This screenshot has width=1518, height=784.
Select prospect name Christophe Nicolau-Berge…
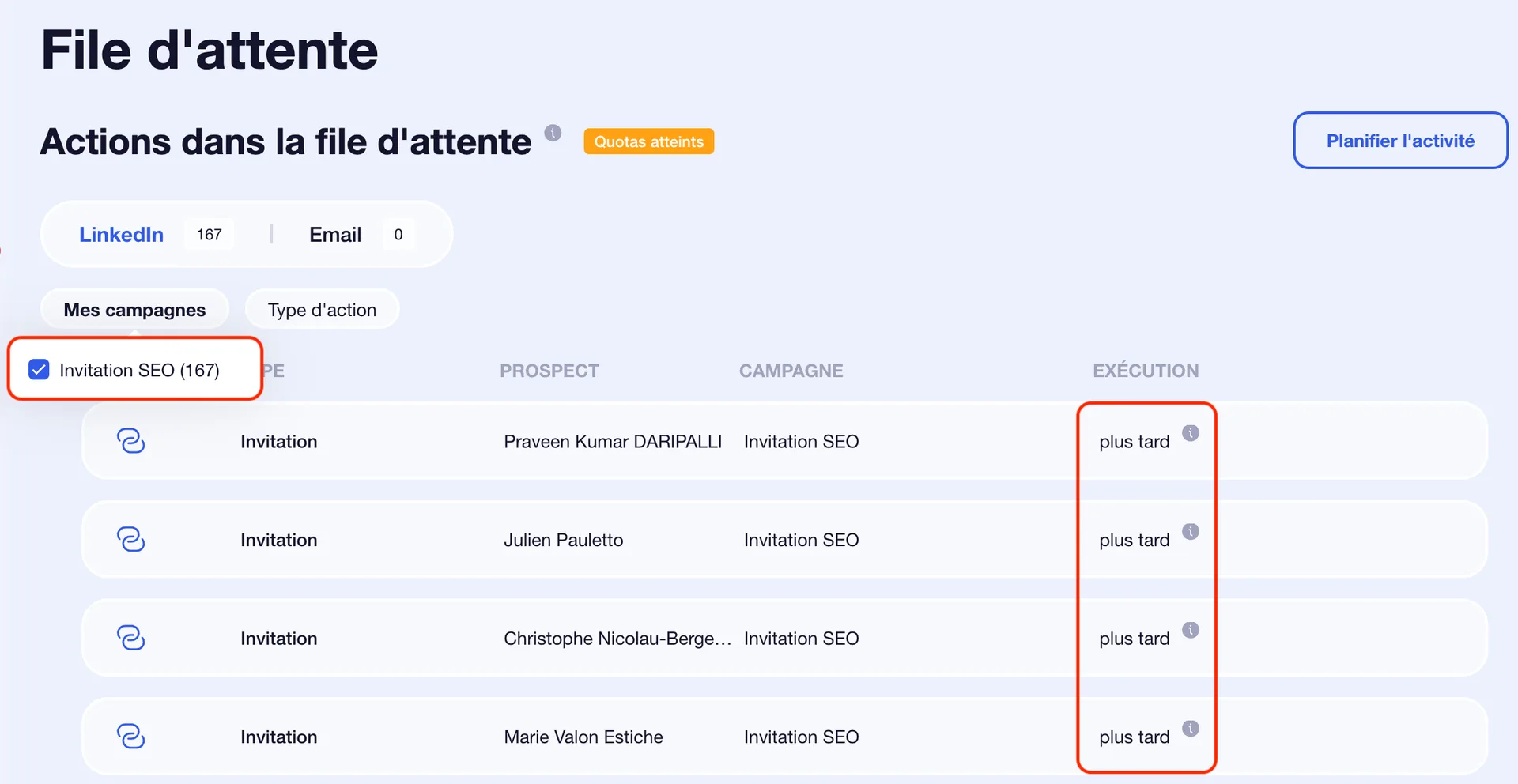[617, 639]
